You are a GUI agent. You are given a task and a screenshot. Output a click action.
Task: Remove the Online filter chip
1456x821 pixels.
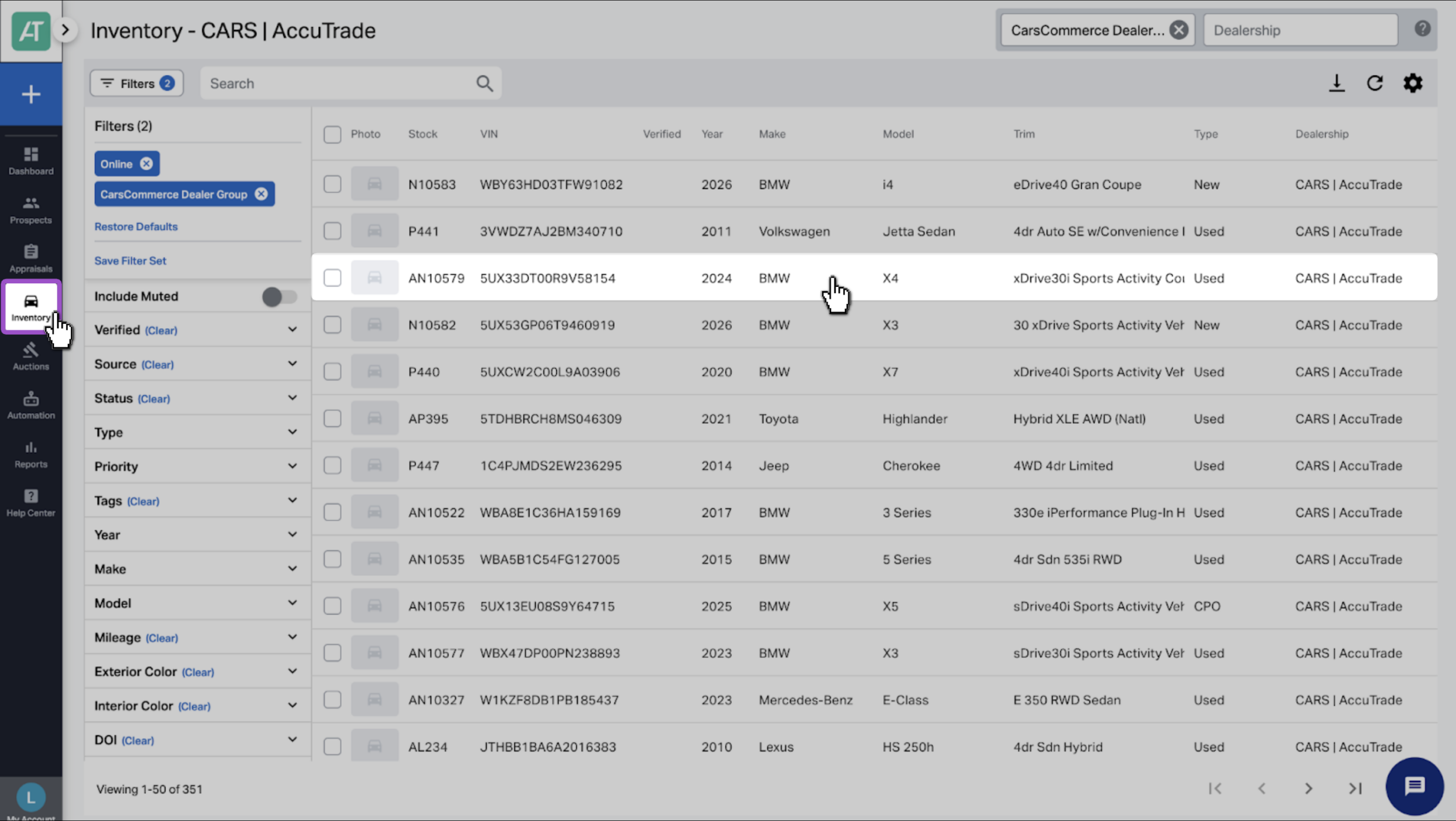click(147, 164)
